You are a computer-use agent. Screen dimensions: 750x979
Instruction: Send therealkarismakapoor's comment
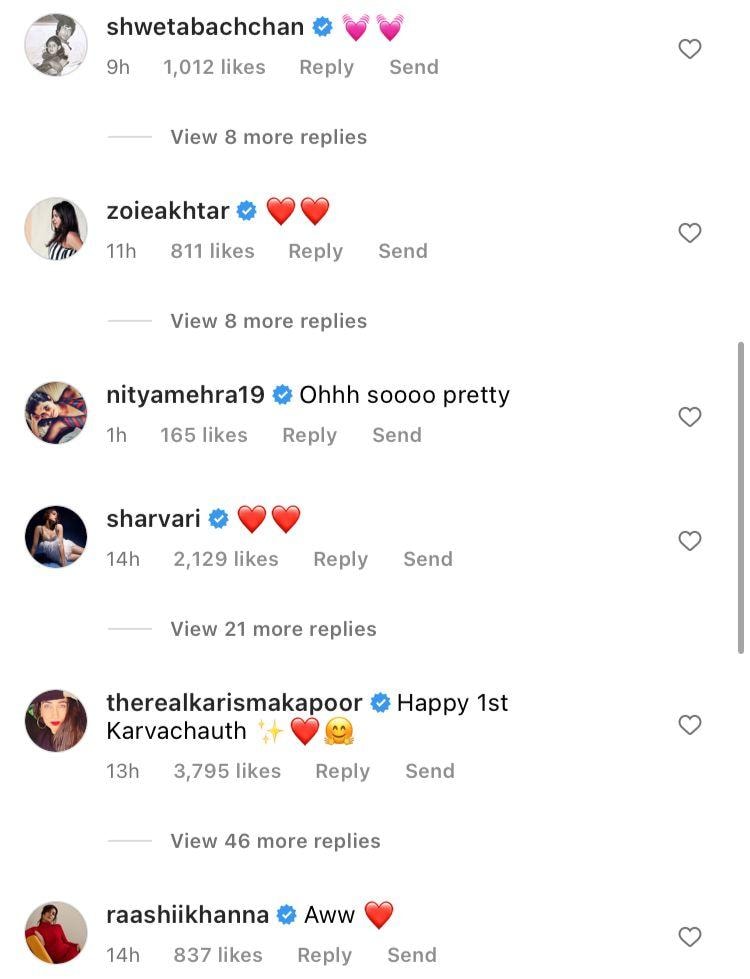click(x=430, y=771)
